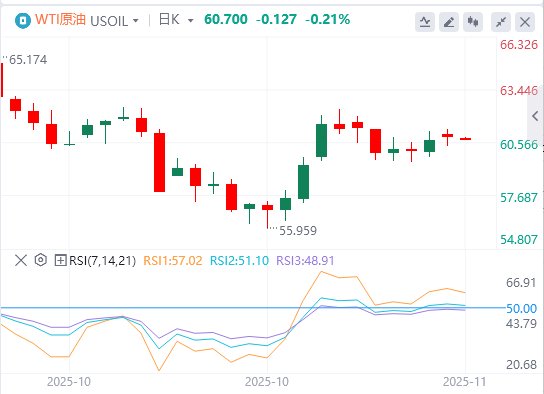Click the 2025-11 date axis marker

pyautogui.click(x=465, y=382)
